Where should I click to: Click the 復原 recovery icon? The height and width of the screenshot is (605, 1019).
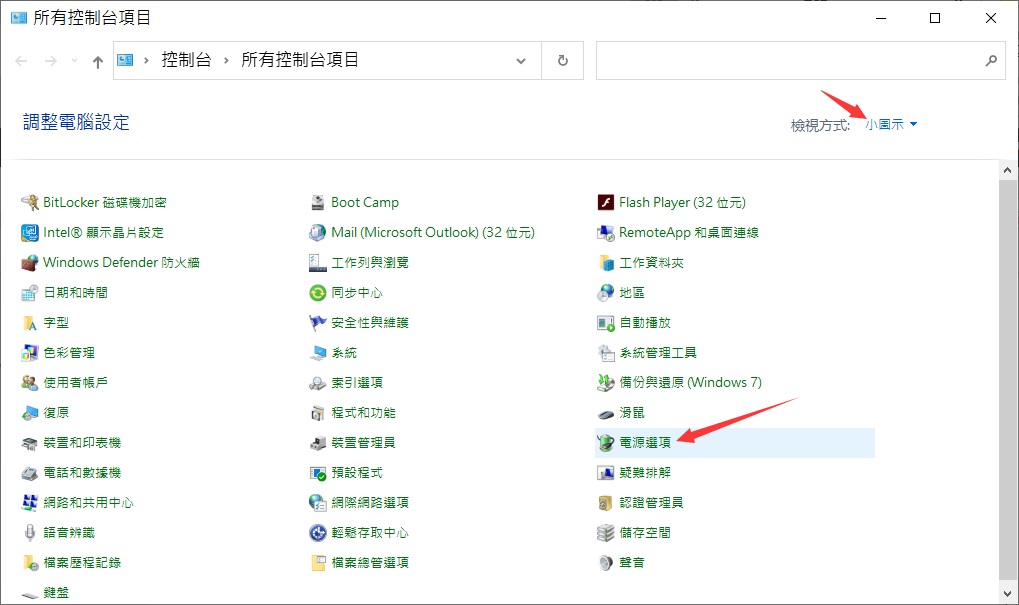pyautogui.click(x=30, y=413)
